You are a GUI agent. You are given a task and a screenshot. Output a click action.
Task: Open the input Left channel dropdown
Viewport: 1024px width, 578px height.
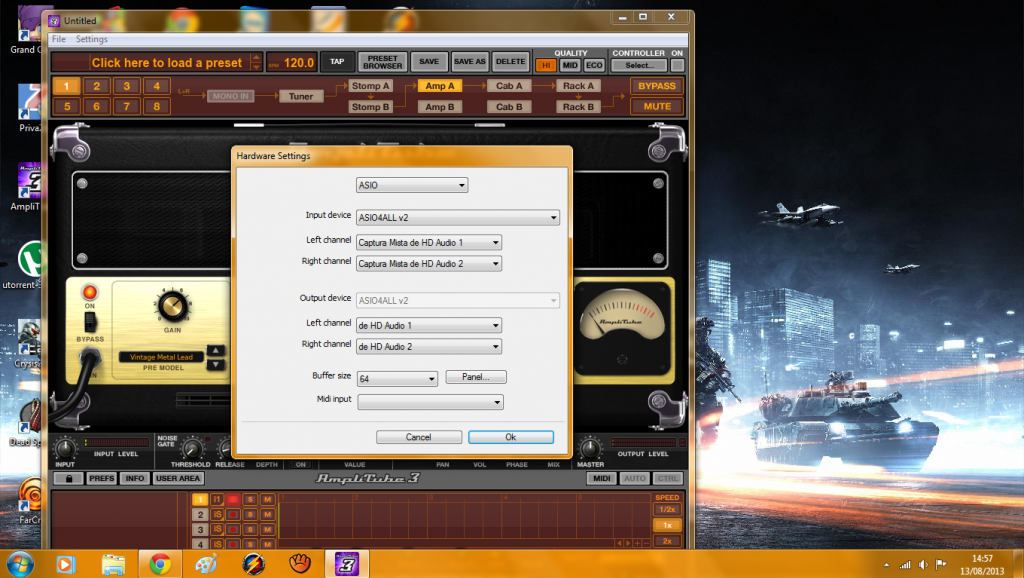click(x=428, y=242)
